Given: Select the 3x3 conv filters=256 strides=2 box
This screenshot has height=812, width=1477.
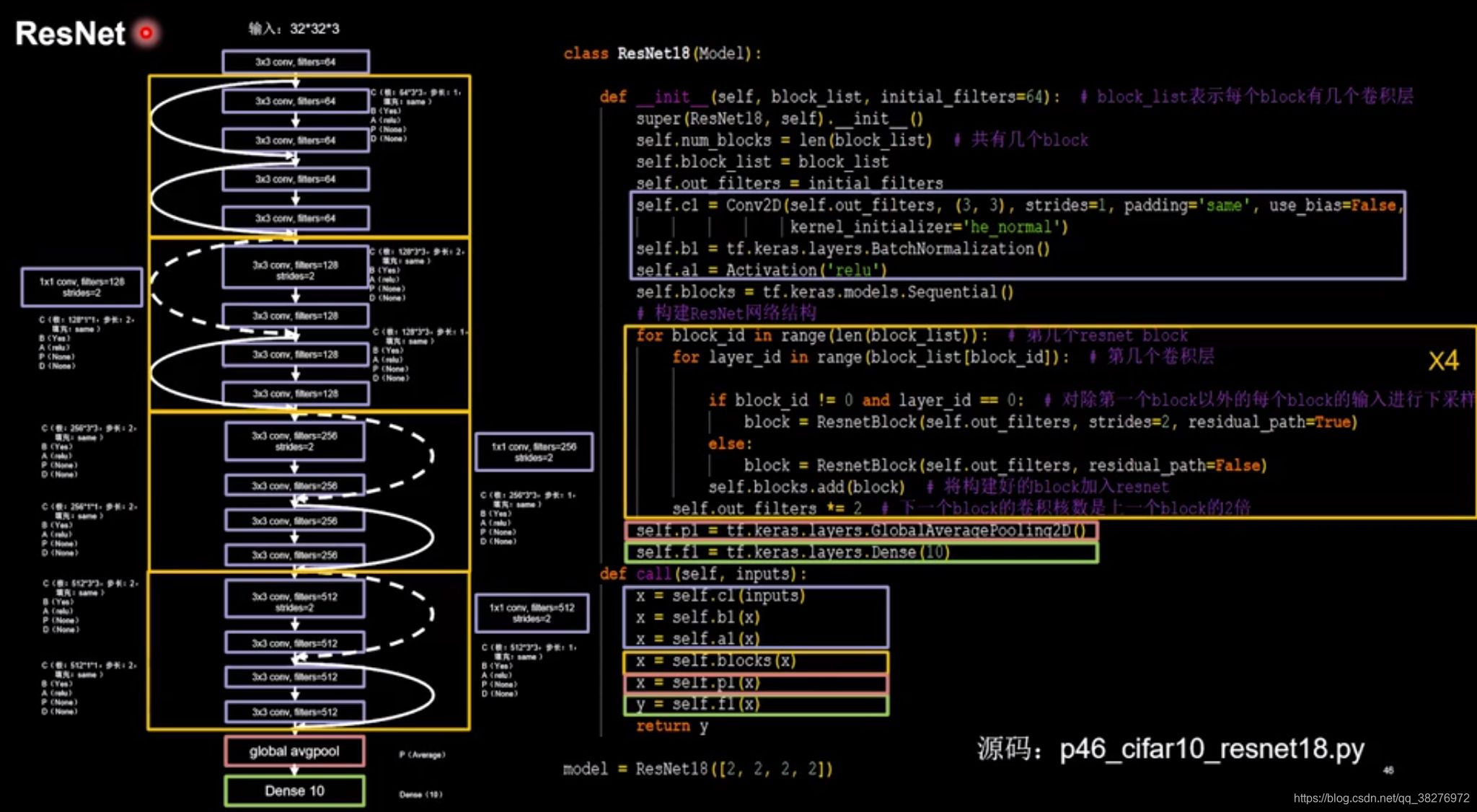Looking at the screenshot, I should 294,441.
